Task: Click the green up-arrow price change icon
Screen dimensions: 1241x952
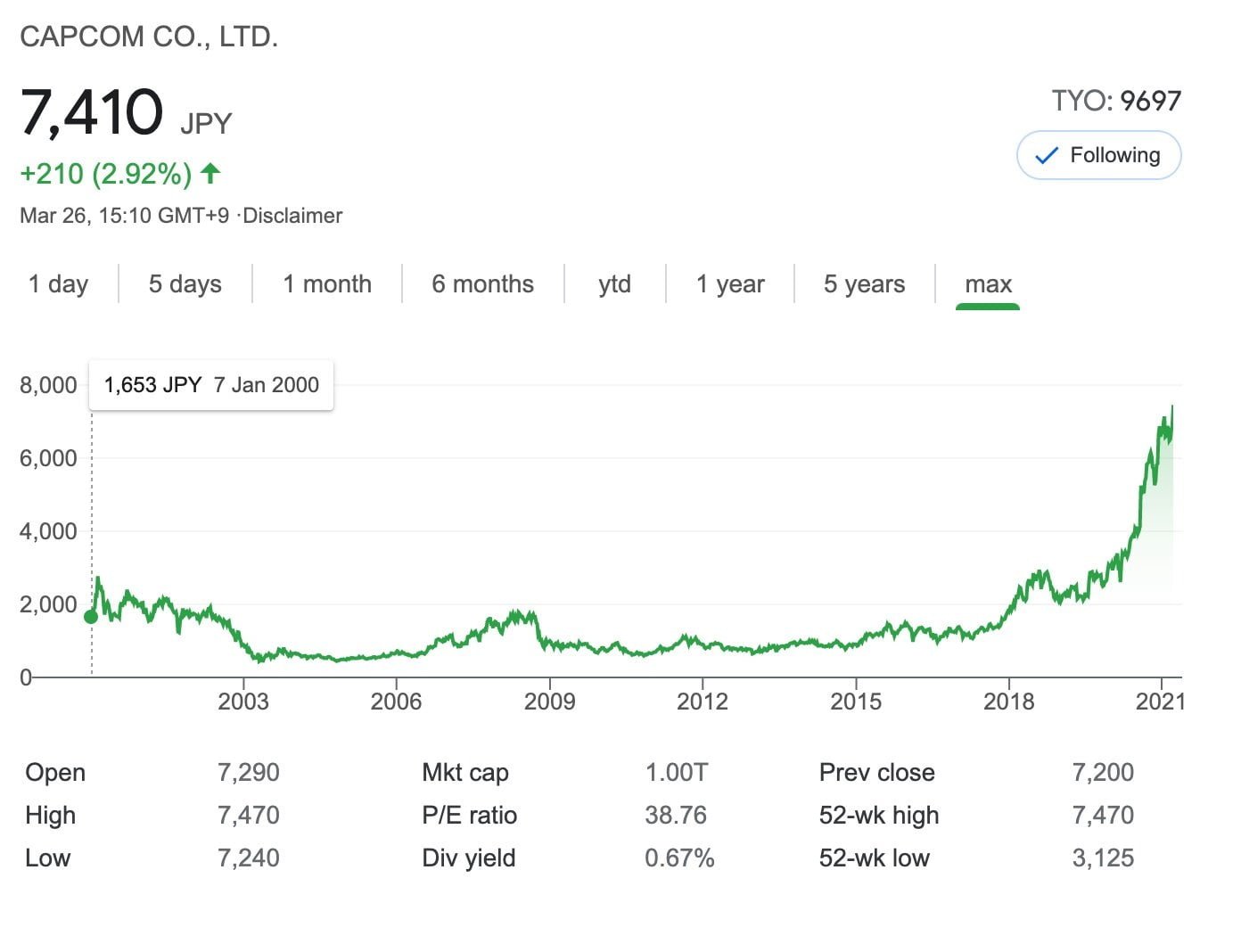Action: point(210,173)
